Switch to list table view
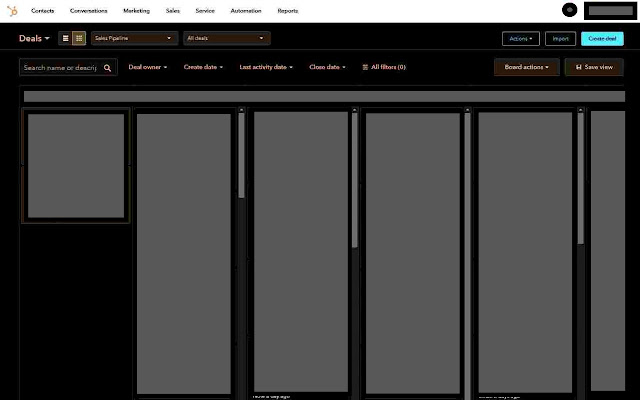This screenshot has height=400, width=640. point(65,38)
